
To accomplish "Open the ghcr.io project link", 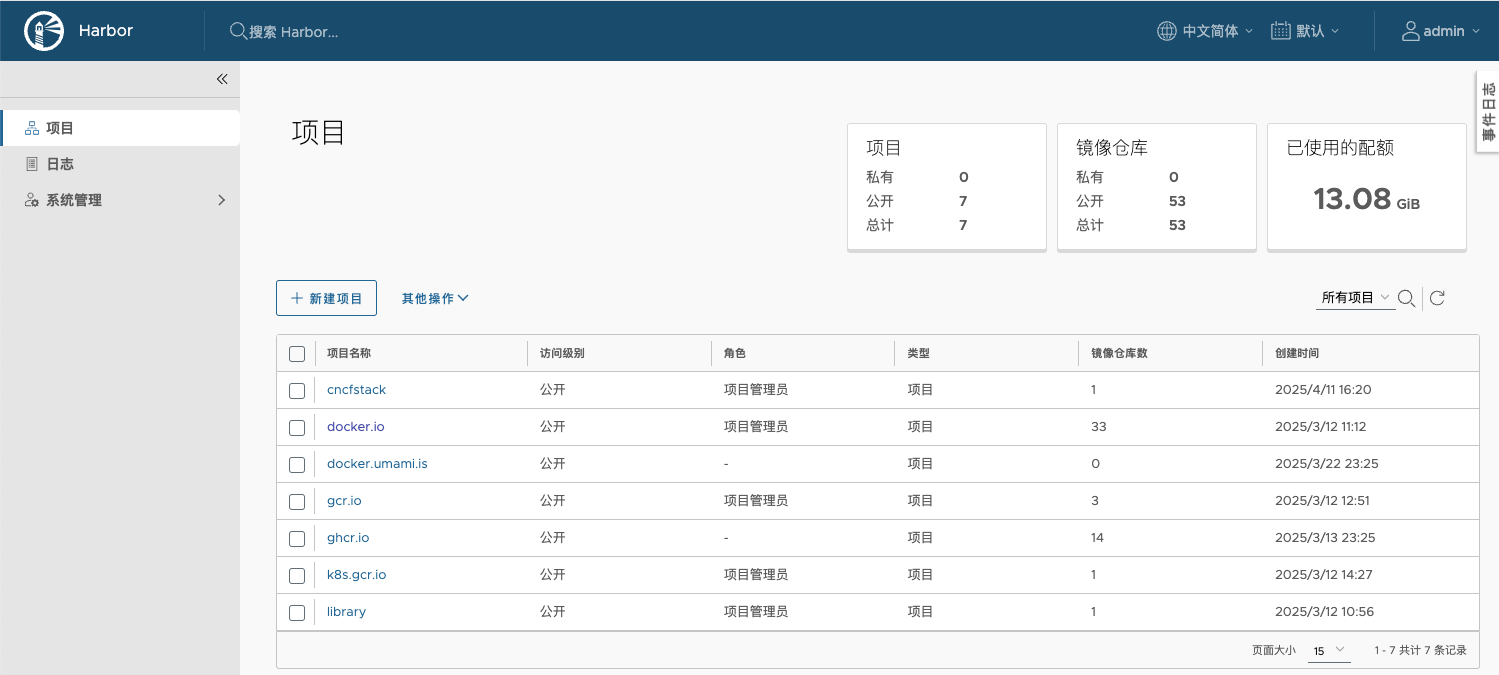I will pyautogui.click(x=348, y=538).
